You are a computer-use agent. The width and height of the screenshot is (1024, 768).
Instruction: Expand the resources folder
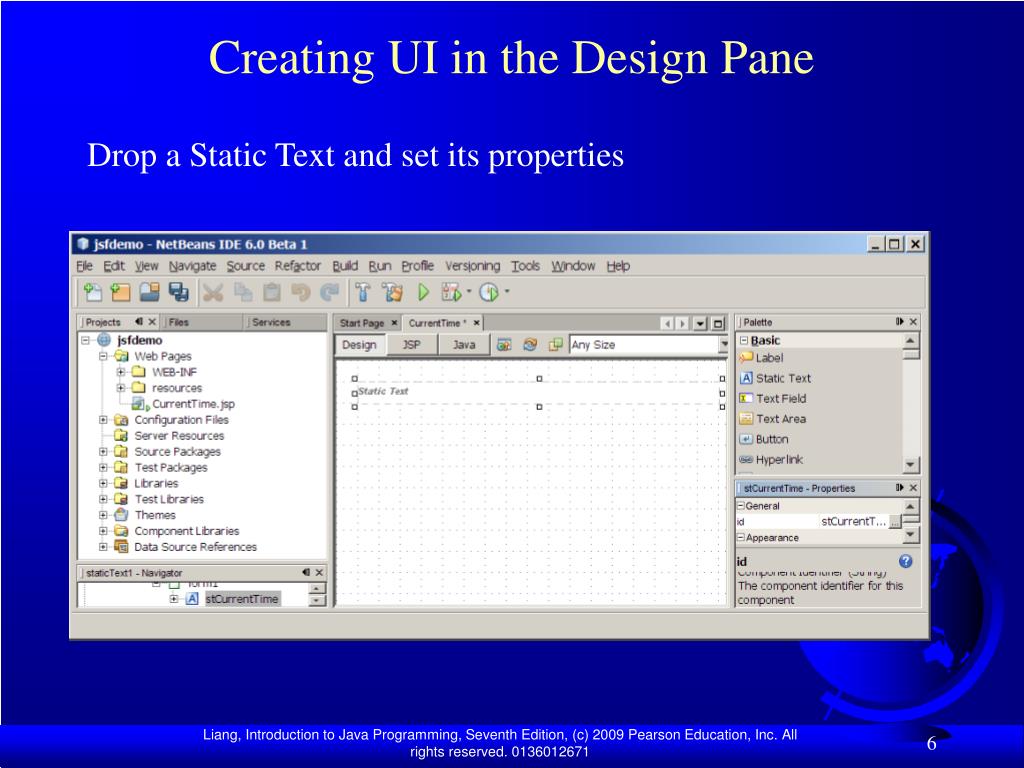[121, 388]
